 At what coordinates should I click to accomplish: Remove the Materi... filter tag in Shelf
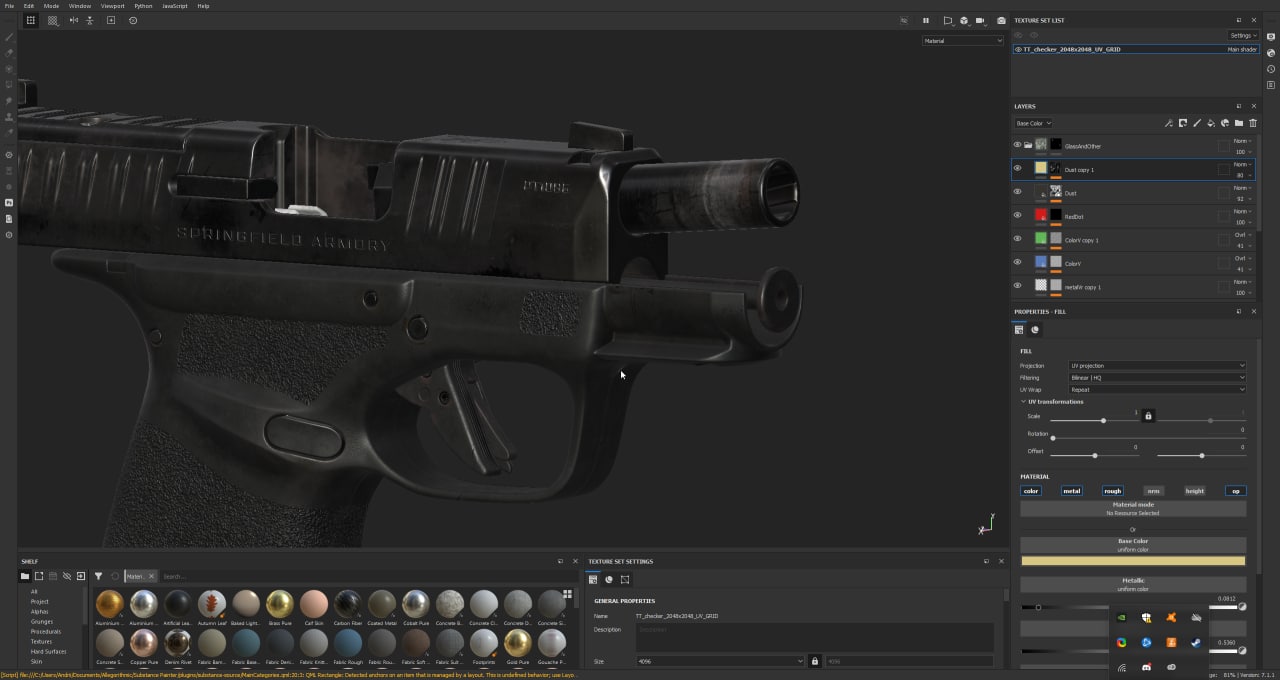click(152, 576)
